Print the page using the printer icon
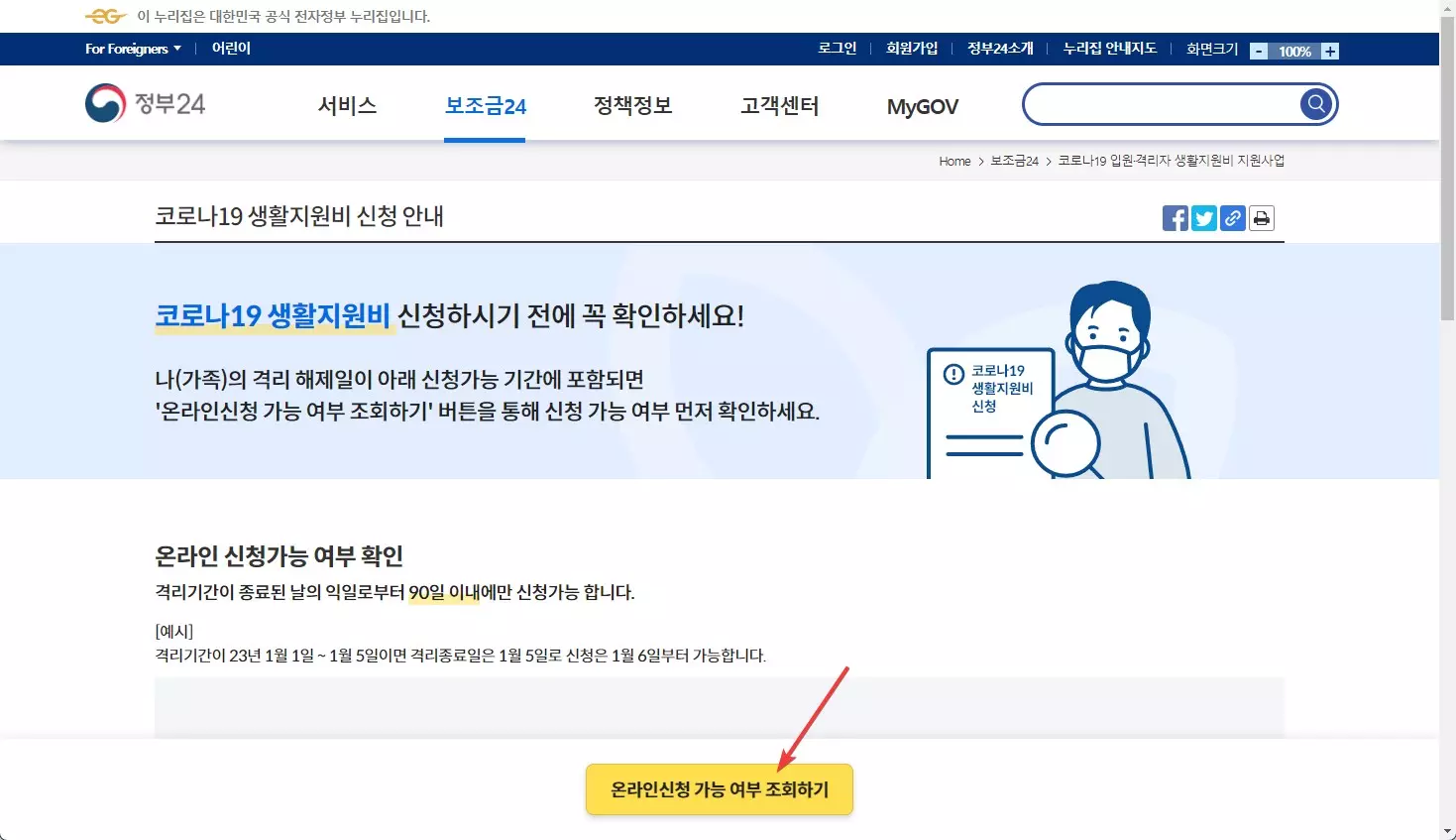The width and height of the screenshot is (1456, 840). point(1261,218)
